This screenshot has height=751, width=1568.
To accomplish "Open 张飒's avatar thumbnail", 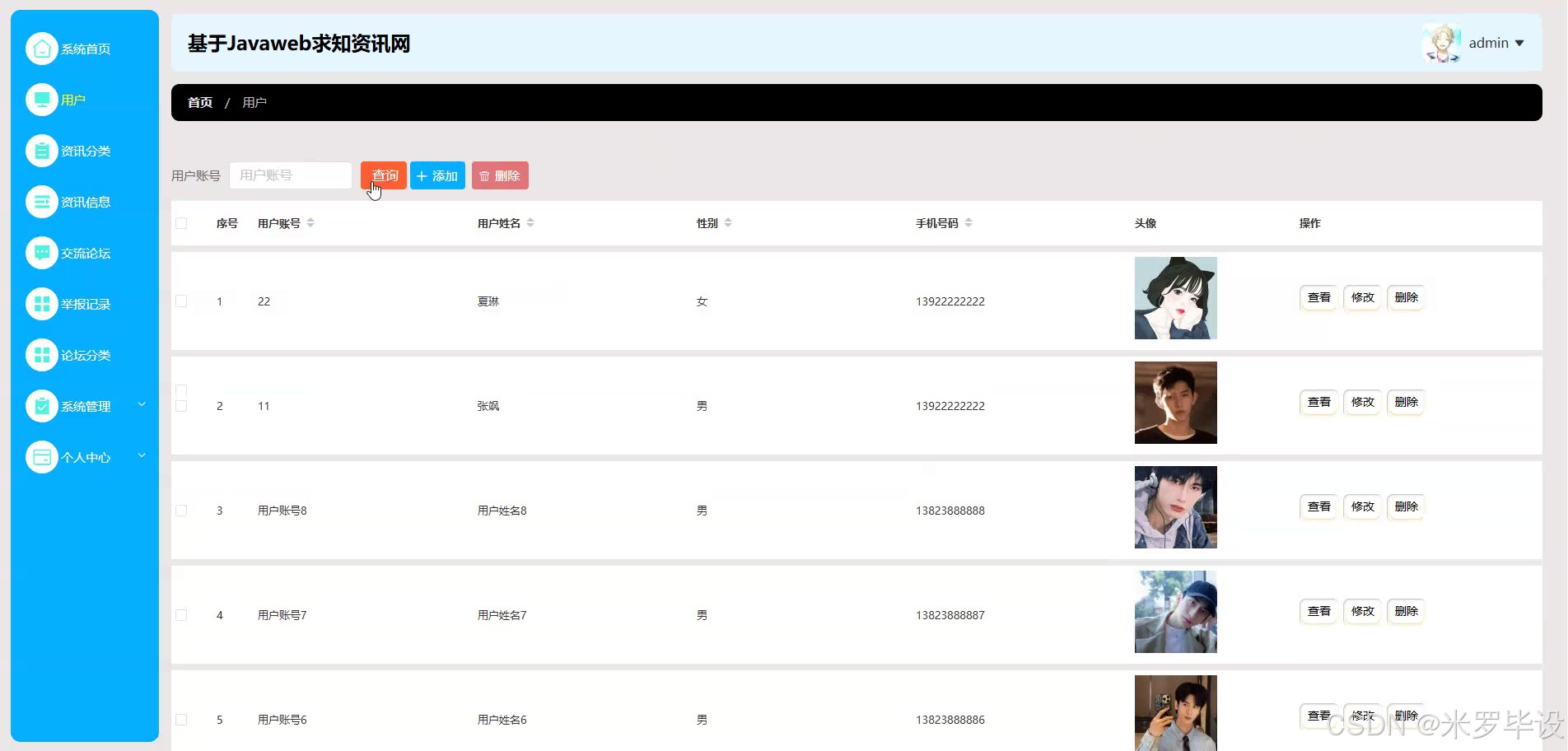I will click(1176, 403).
